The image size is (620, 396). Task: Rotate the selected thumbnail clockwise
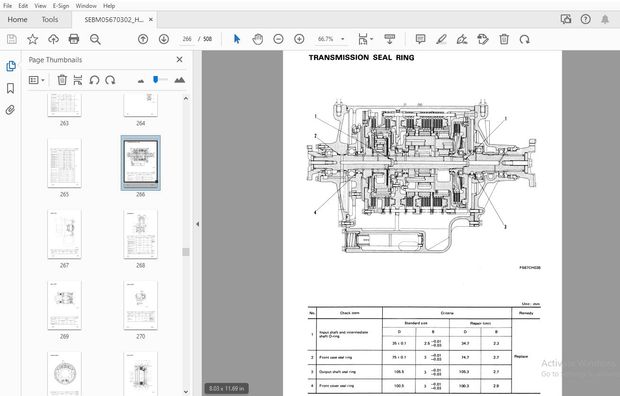click(110, 80)
